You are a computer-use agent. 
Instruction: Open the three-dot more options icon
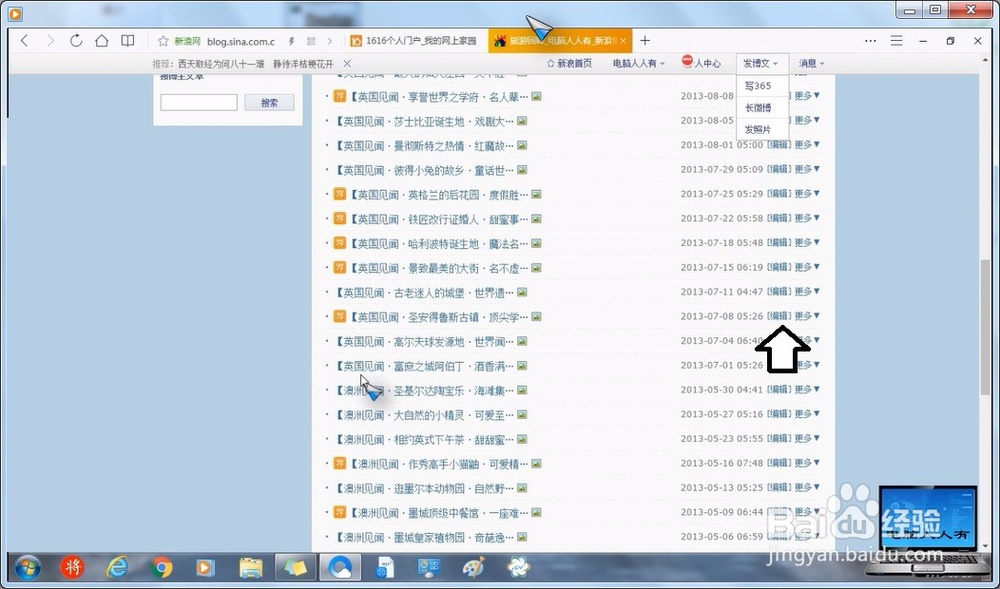click(871, 41)
